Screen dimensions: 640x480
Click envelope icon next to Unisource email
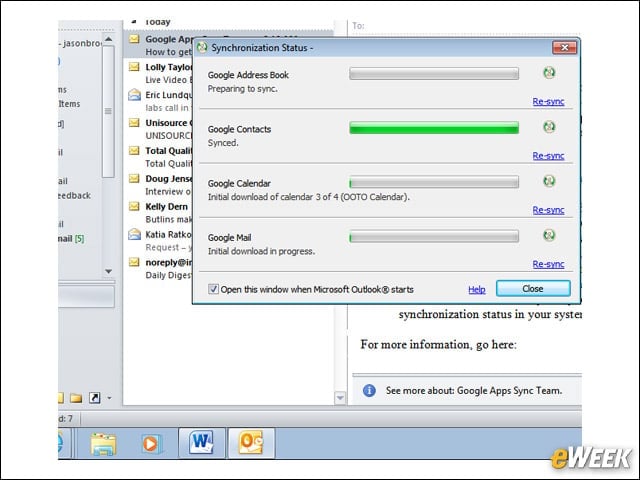[134, 122]
